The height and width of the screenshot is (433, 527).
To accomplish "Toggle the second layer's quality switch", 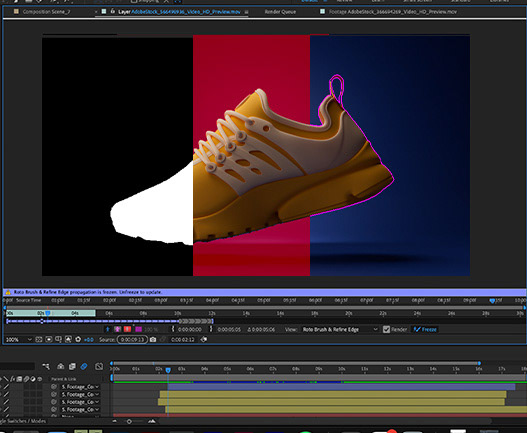I will coord(6,394).
